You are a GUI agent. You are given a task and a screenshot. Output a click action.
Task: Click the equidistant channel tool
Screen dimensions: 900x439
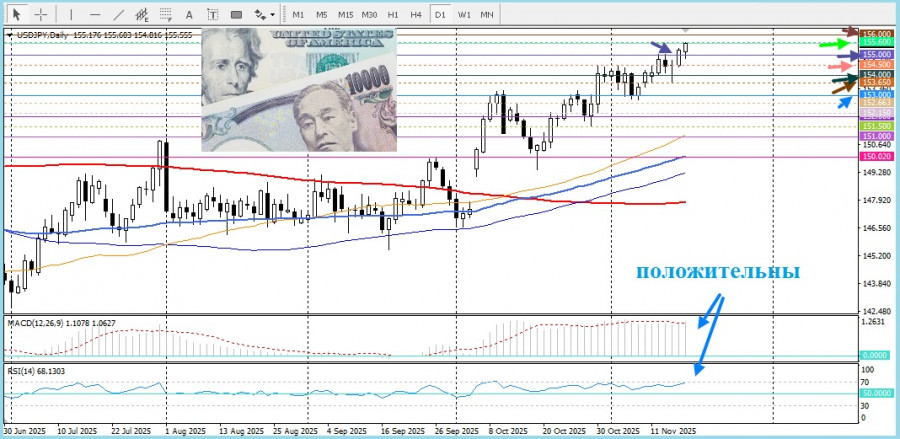coord(142,15)
